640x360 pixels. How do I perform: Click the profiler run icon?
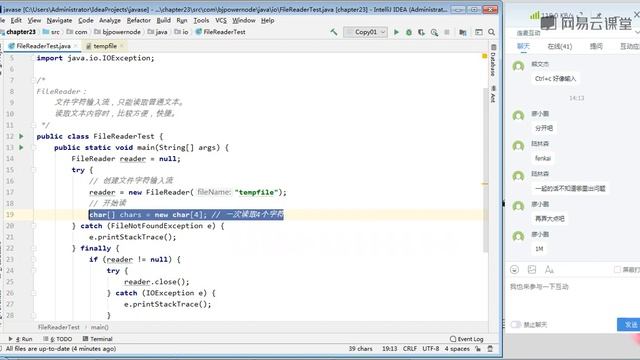tap(434, 32)
